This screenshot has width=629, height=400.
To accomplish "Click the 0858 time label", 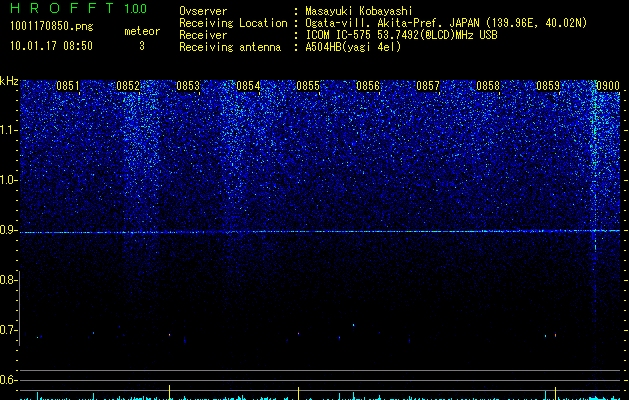I will [488, 85].
